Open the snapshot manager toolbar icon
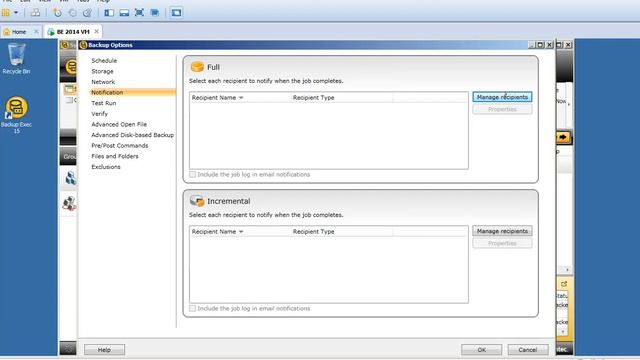Viewport: 640px width, 360px height. pos(87,13)
